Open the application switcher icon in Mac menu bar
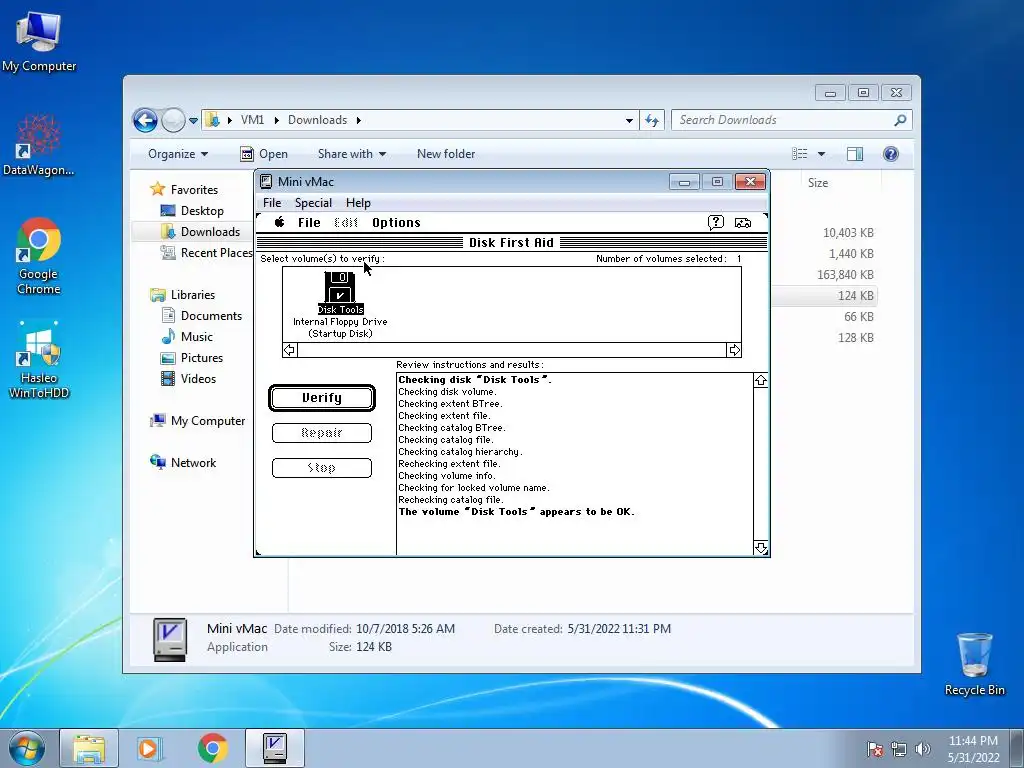 coord(743,223)
